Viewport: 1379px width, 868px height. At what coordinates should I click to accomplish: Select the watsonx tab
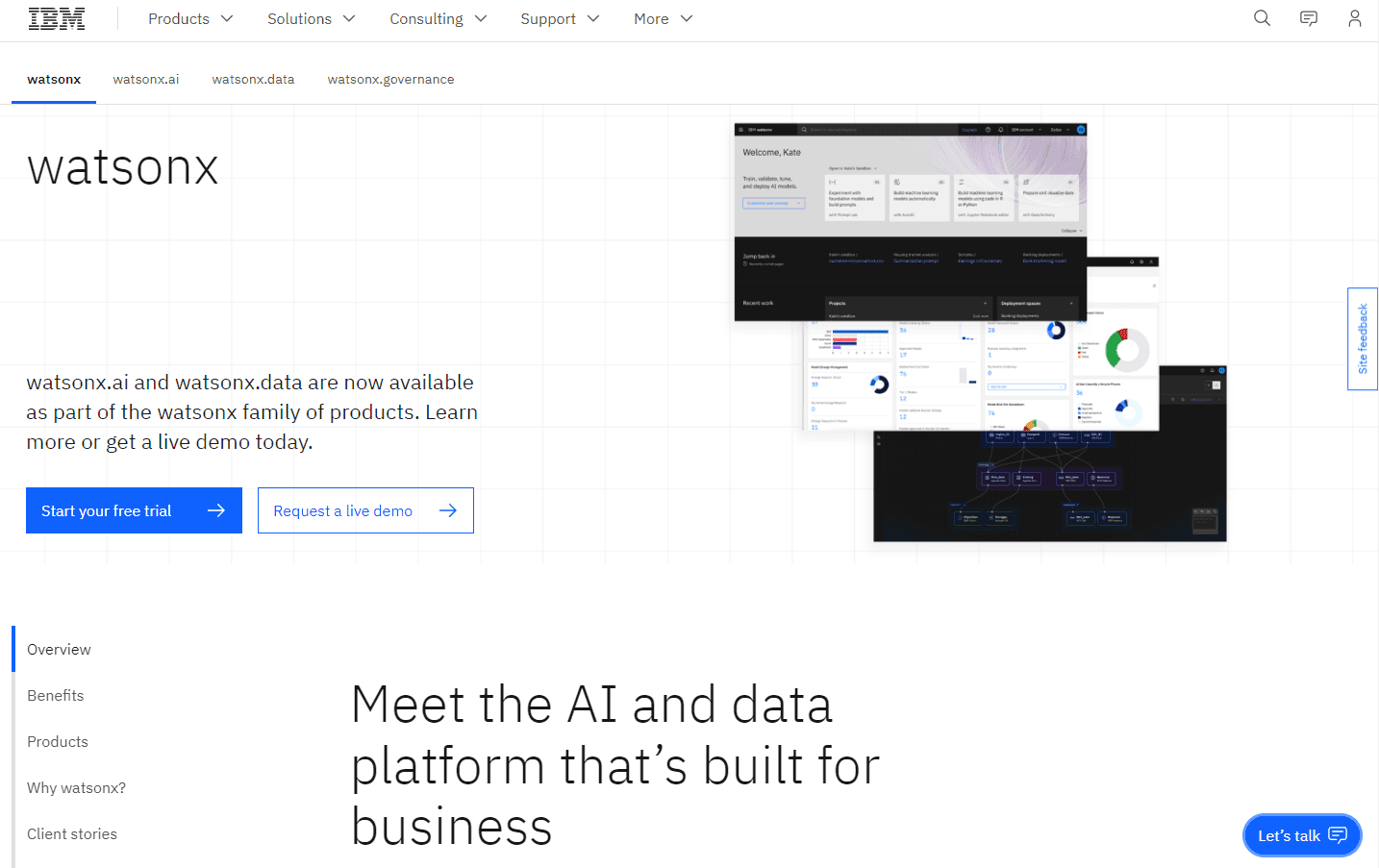[x=54, y=80]
